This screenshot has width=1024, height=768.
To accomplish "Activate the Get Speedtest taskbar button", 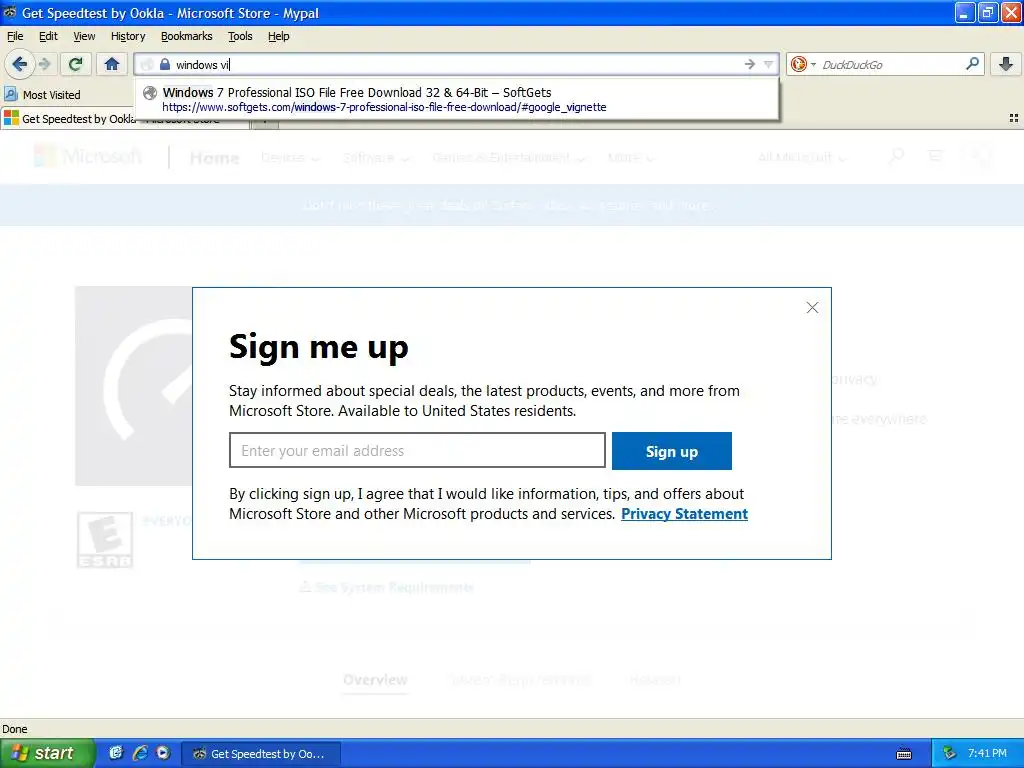I will click(261, 754).
